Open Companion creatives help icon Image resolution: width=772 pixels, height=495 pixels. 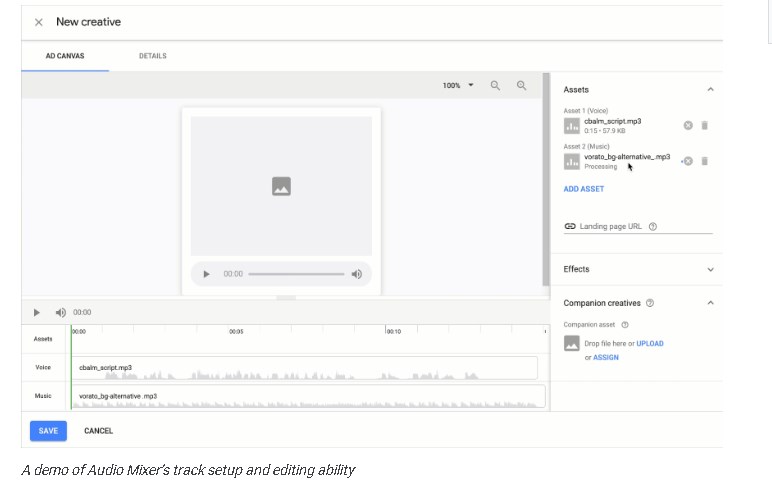650,303
